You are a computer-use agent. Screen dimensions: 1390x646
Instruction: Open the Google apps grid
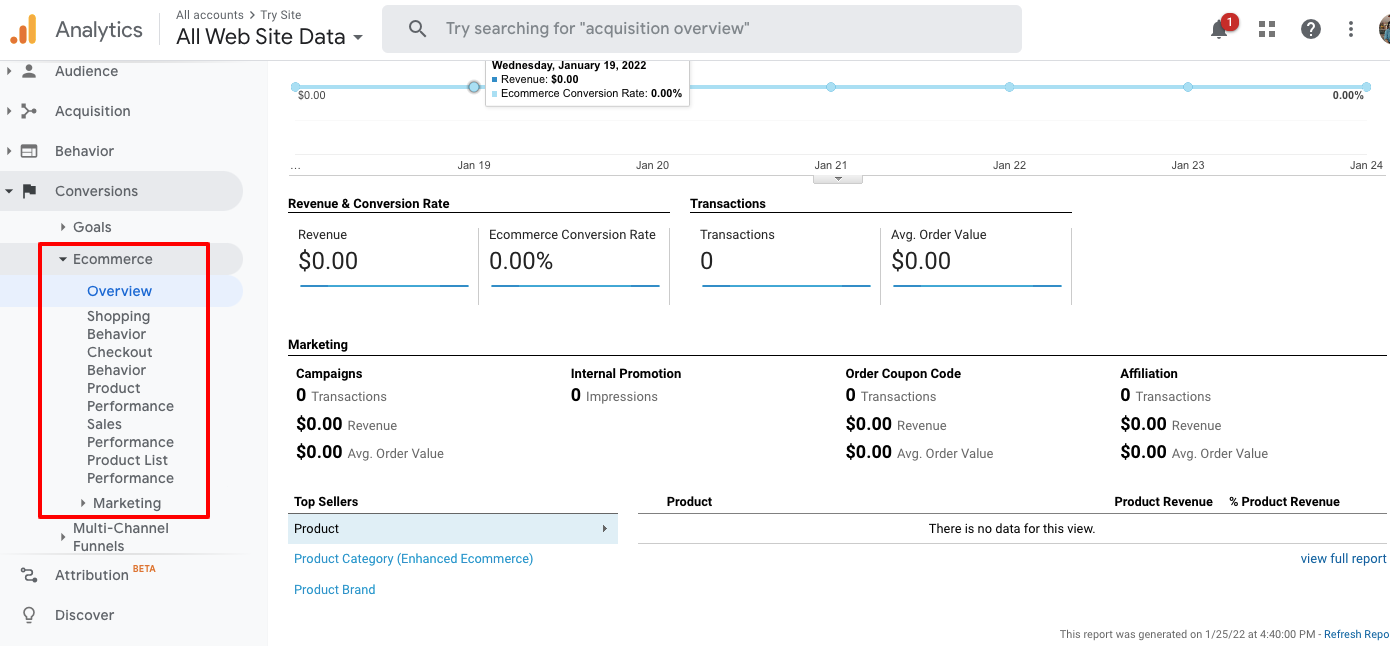pos(1266,29)
